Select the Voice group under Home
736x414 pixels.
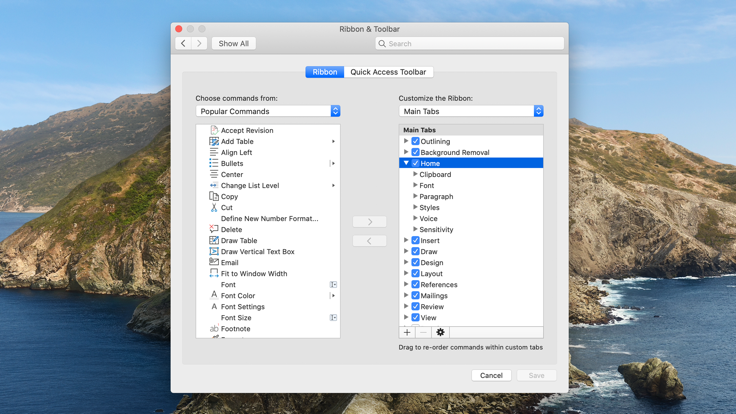coord(428,218)
